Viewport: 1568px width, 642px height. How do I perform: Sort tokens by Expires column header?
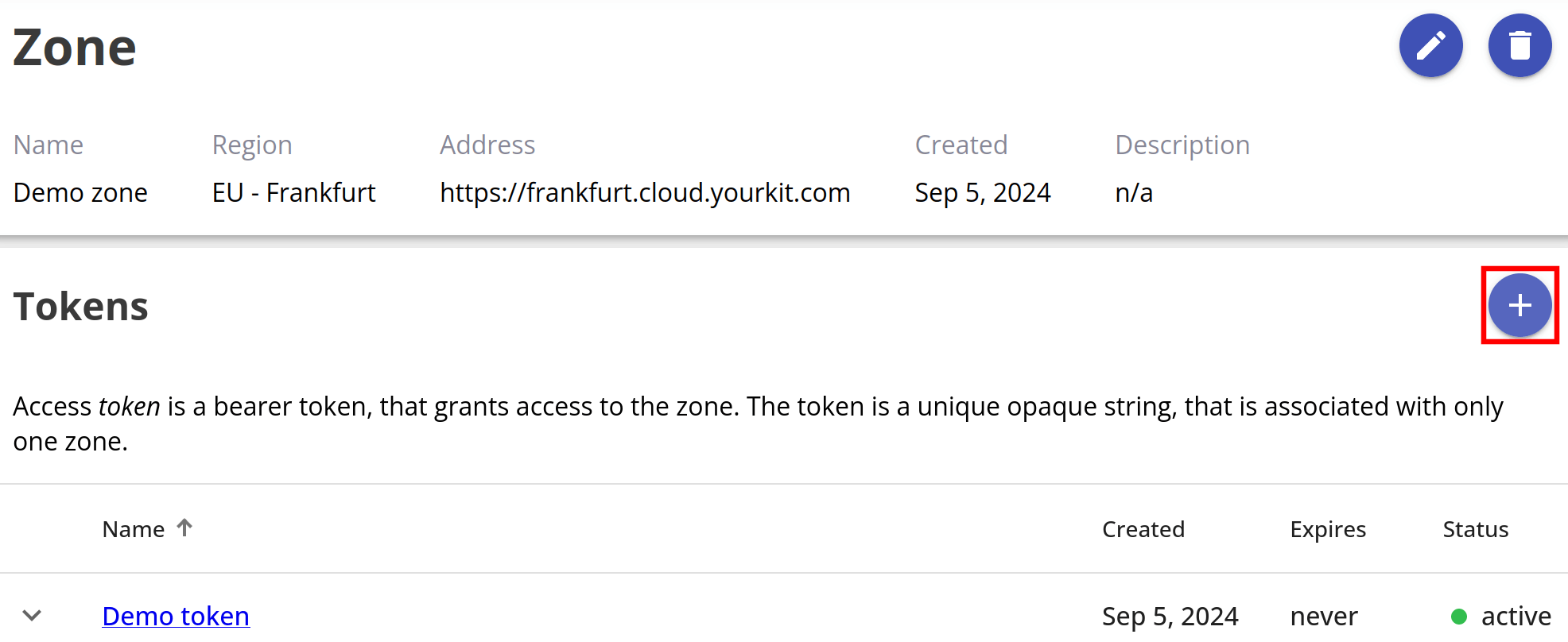[x=1328, y=529]
